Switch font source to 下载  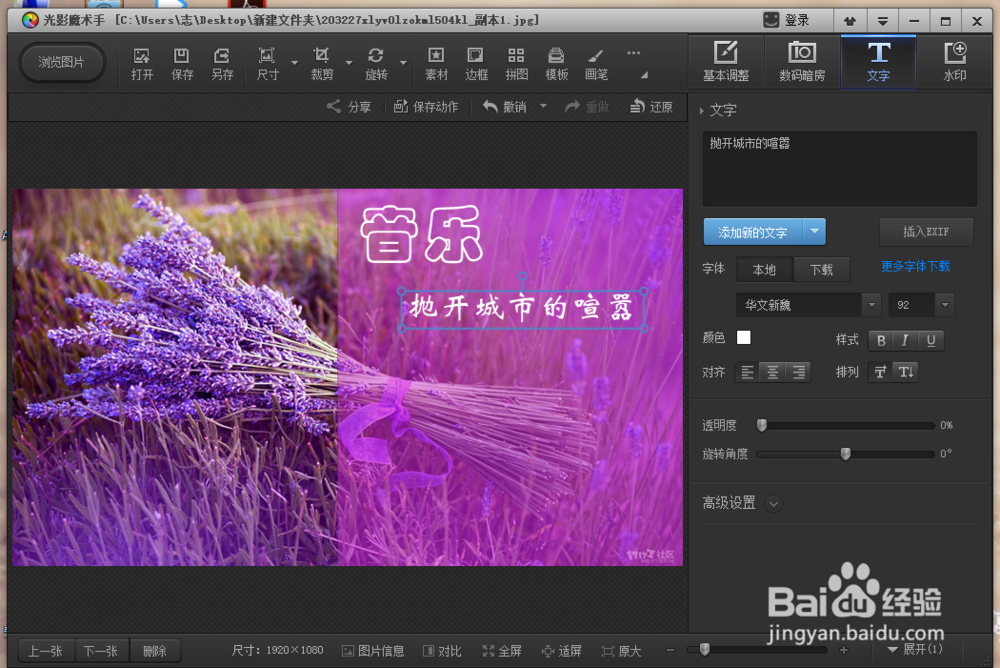[822, 269]
